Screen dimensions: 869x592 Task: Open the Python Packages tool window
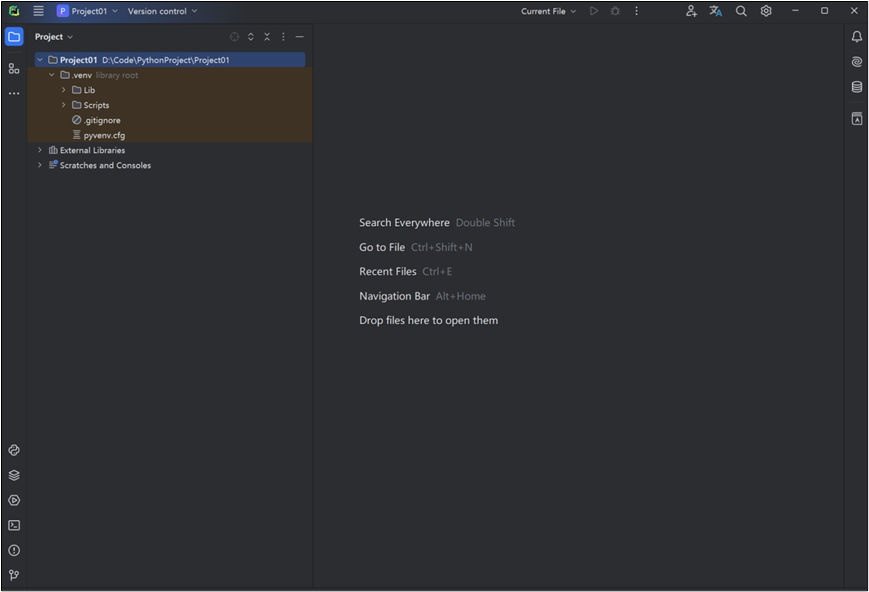point(14,476)
